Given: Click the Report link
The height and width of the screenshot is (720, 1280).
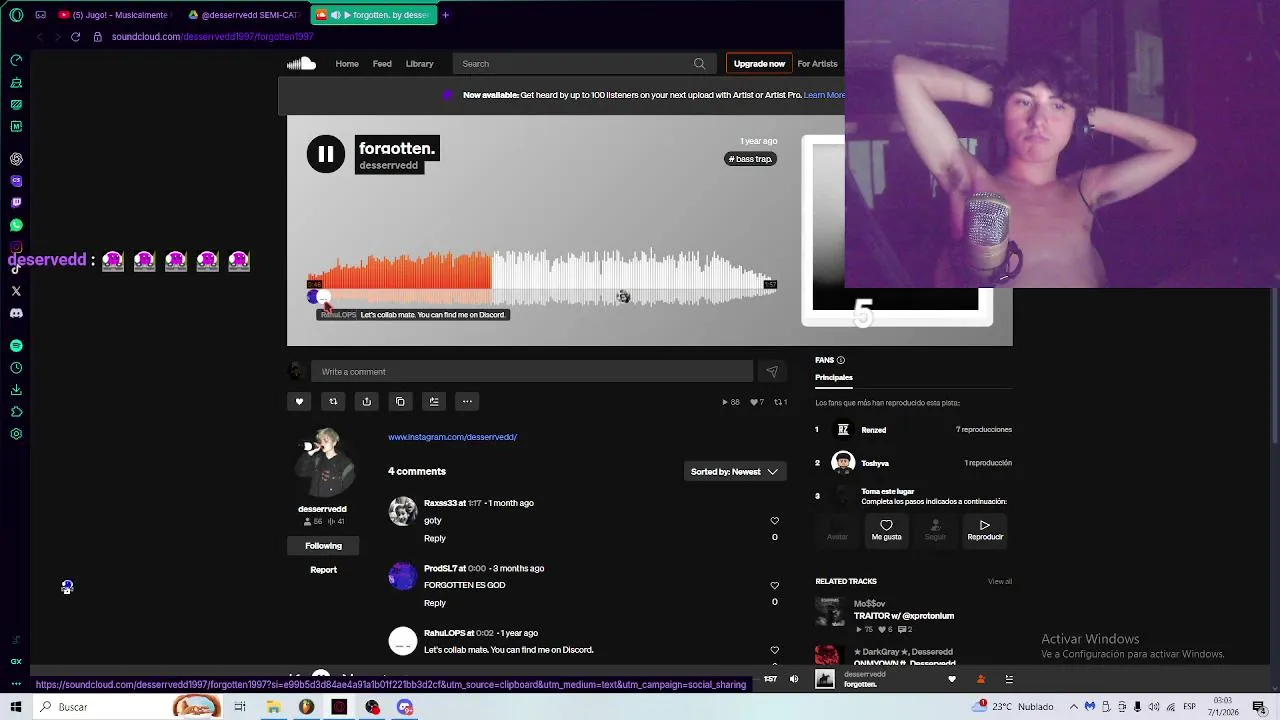Looking at the screenshot, I should (323, 570).
